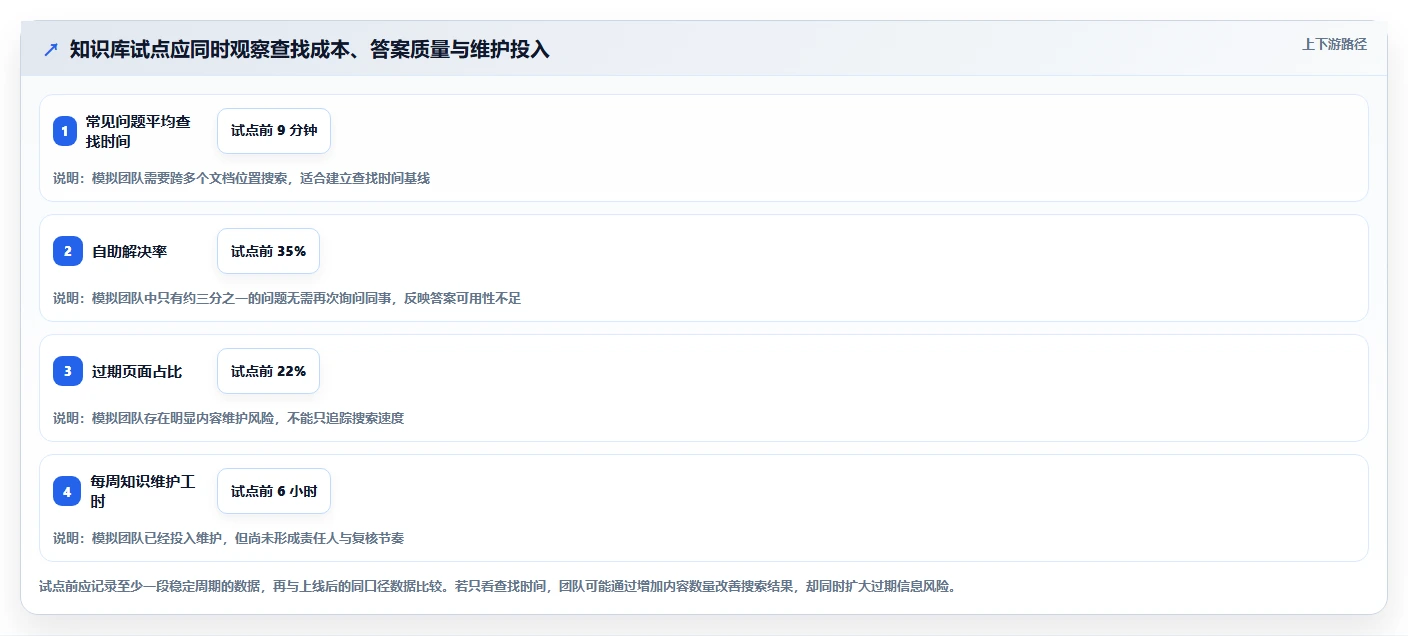1408x636 pixels.
Task: Click the note about 明显内容维护风险
Action: coord(229,418)
